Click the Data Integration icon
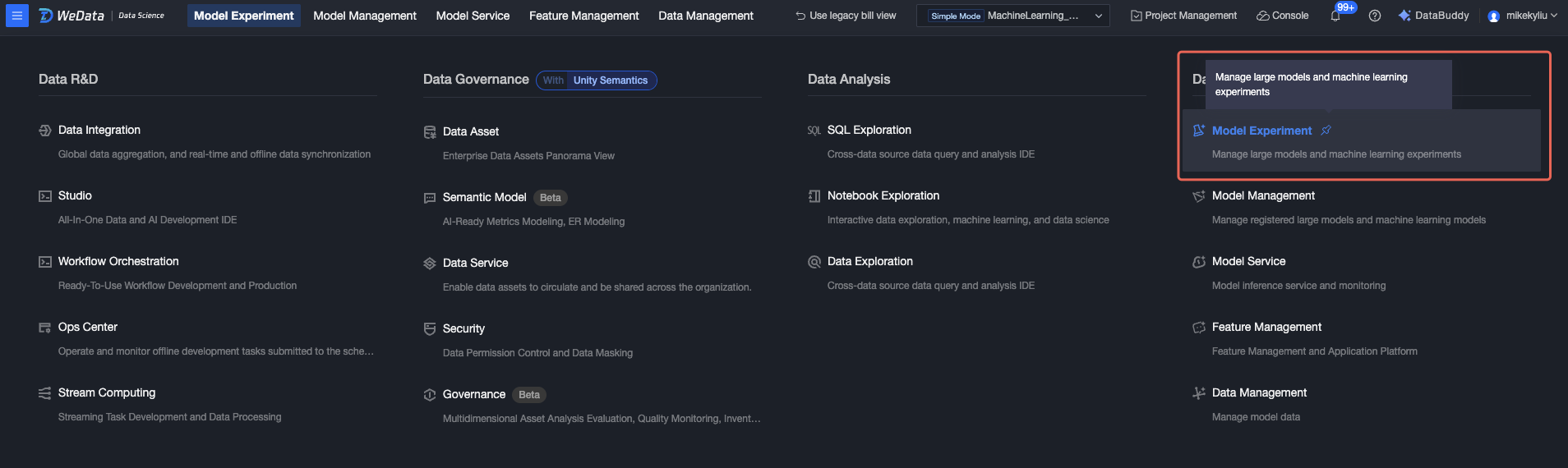The width and height of the screenshot is (1568, 468). (45, 131)
